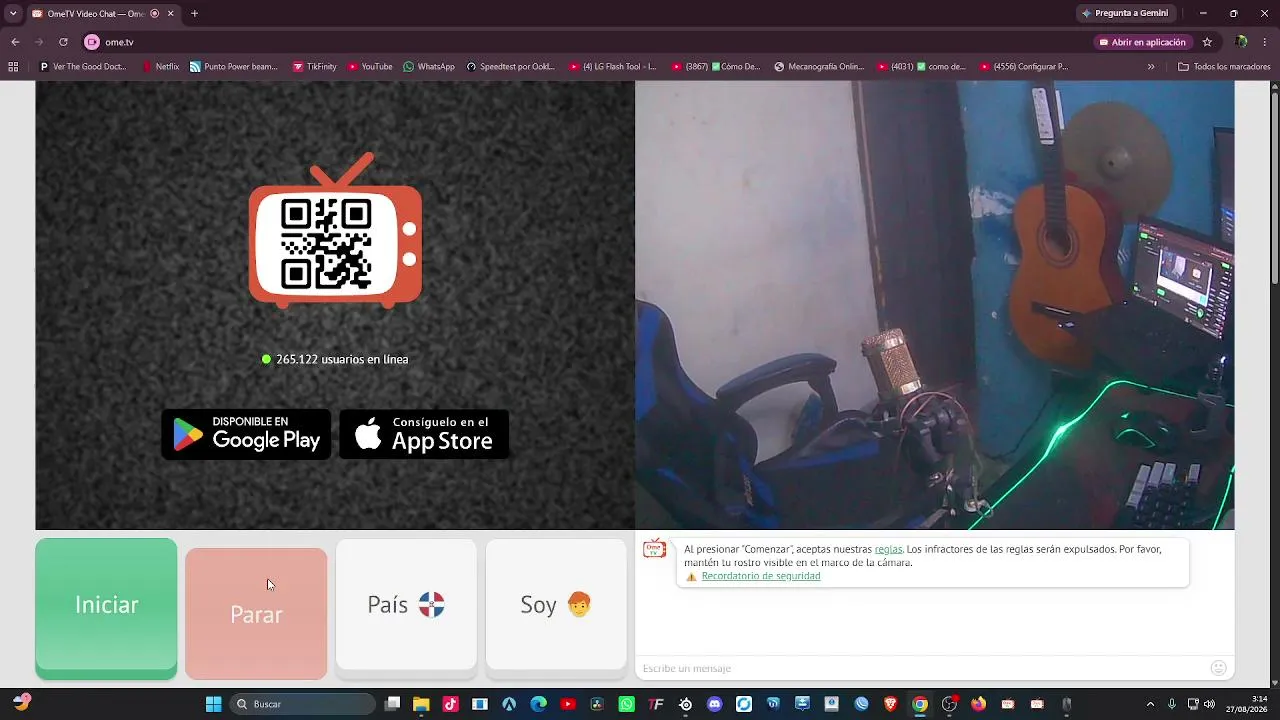Open the Speedtest por Ookl... bookmark
The width and height of the screenshot is (1280, 720).
click(x=511, y=67)
